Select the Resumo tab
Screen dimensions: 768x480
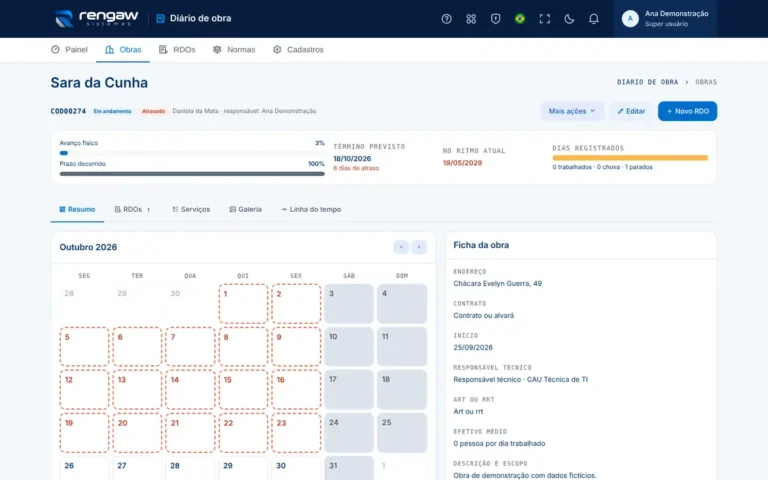click(77, 210)
